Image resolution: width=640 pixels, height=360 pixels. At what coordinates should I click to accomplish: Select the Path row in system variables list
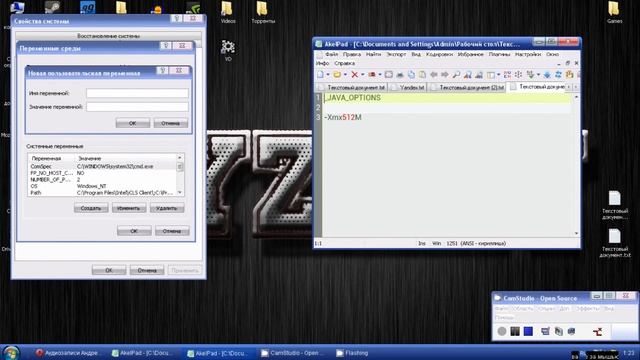coord(102,193)
